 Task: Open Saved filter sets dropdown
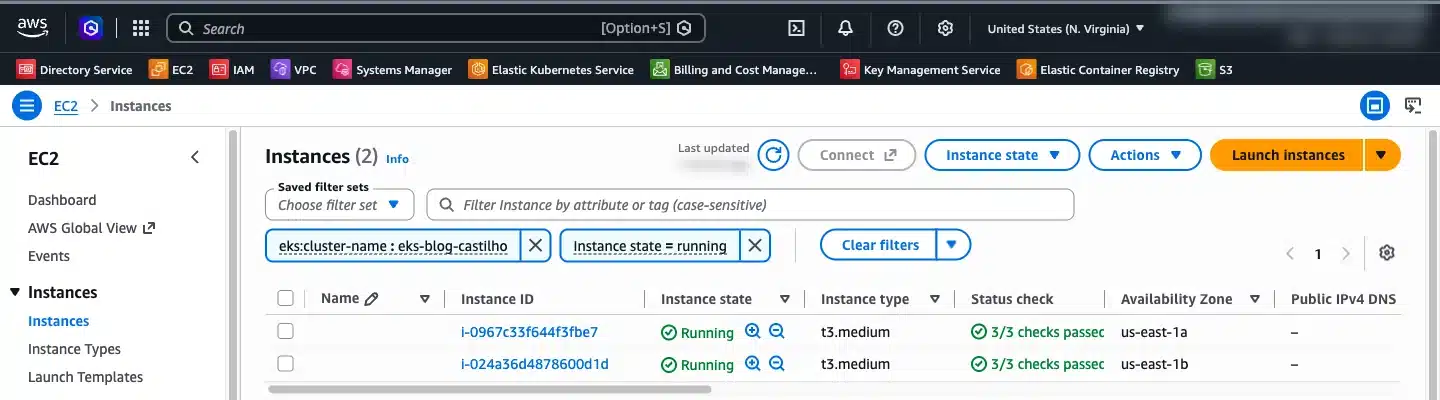pyautogui.click(x=339, y=204)
